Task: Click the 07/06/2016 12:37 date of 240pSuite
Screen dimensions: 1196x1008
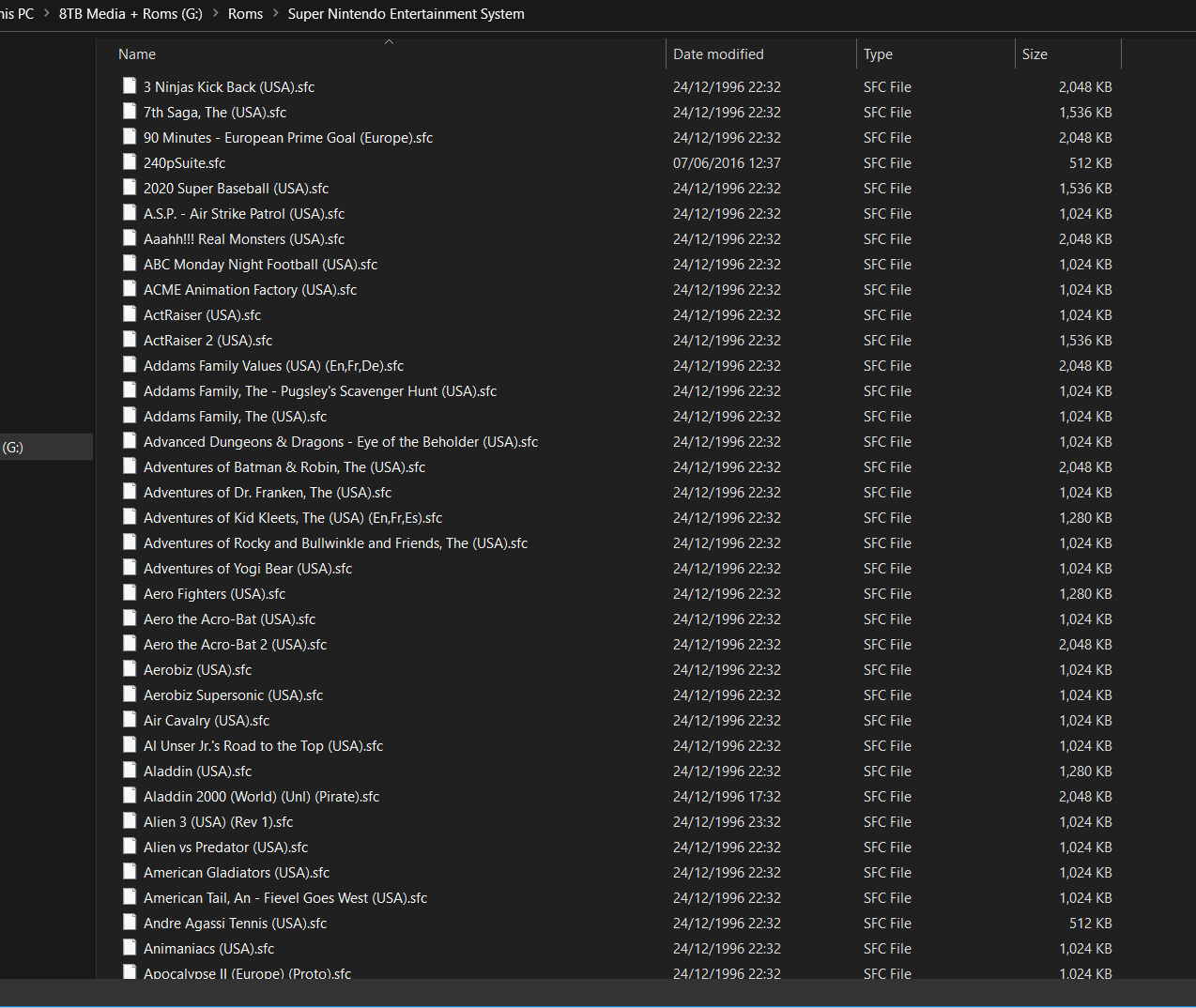Action: pyautogui.click(x=727, y=162)
